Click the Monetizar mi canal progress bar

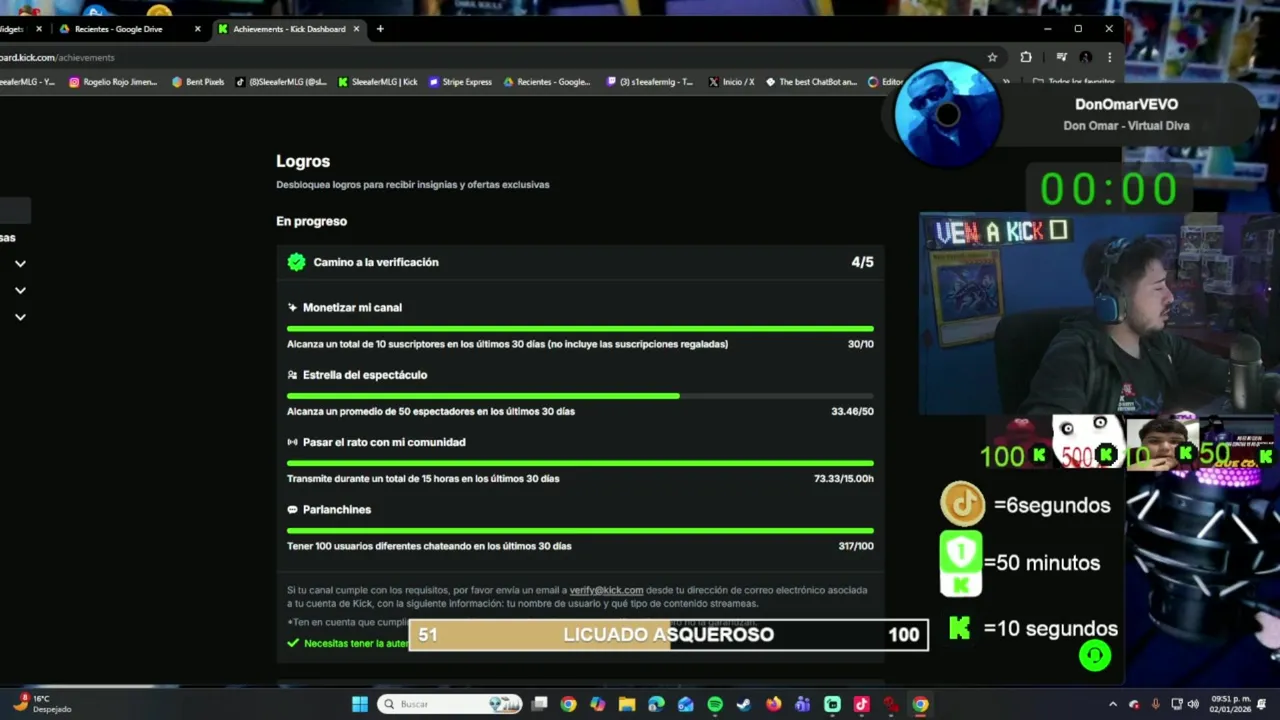[x=580, y=329]
